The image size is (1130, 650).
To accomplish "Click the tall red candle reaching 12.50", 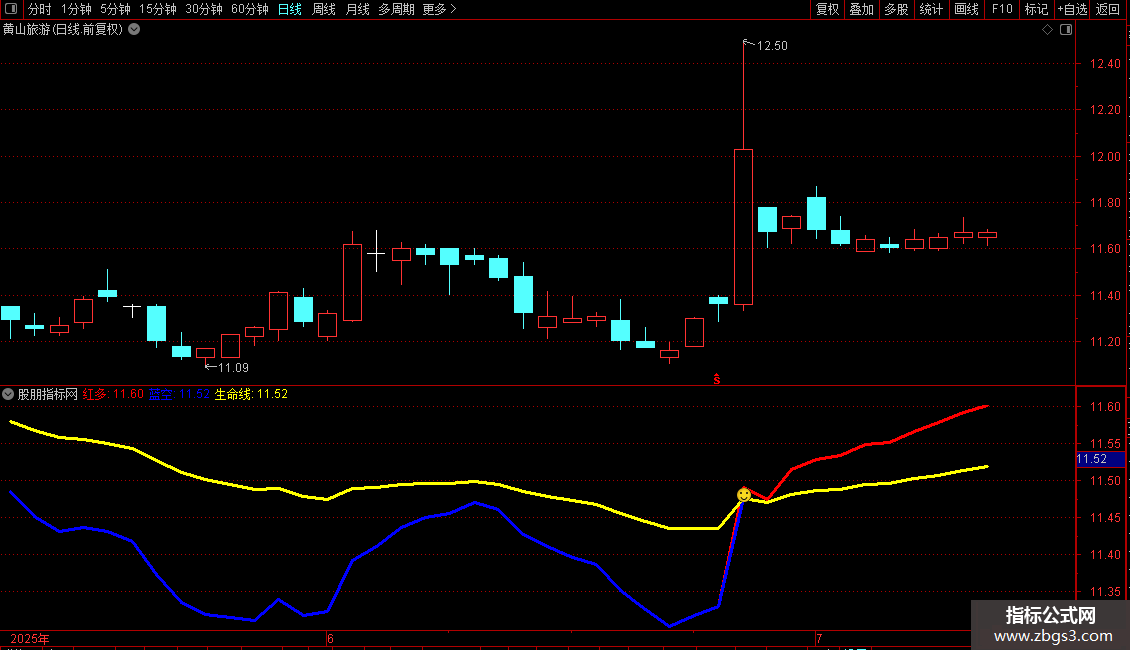I will tap(744, 226).
